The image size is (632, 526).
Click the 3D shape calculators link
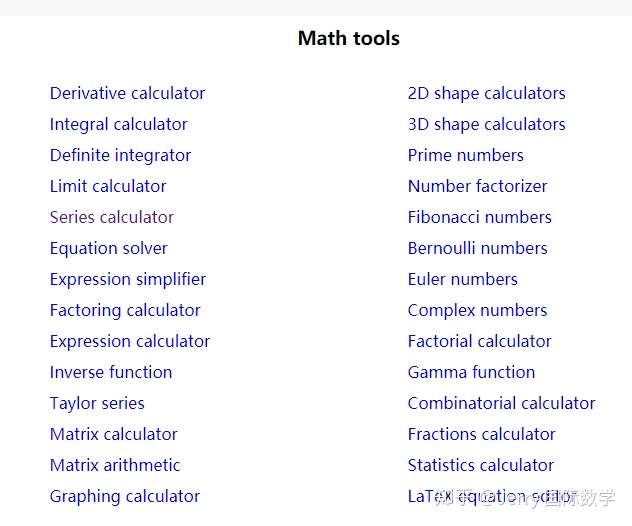[486, 124]
